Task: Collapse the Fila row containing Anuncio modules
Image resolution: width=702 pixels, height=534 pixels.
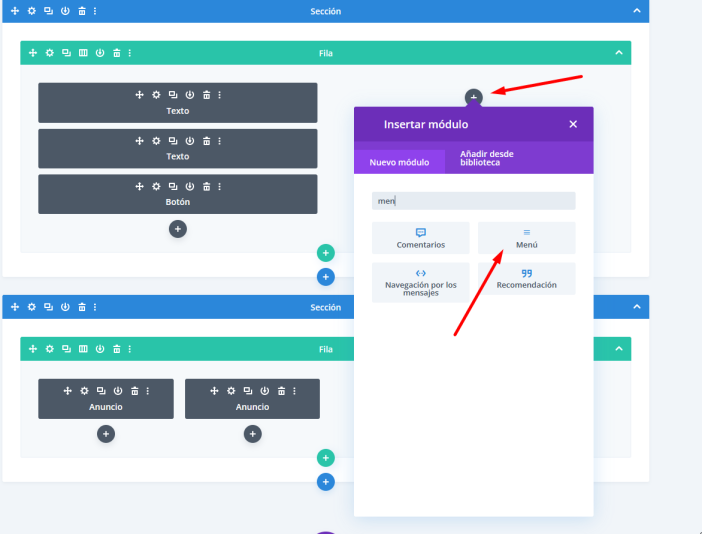Action: click(619, 348)
